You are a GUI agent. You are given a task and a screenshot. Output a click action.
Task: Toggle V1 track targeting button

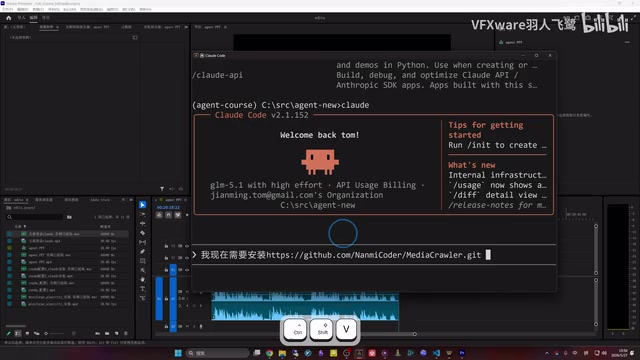pyautogui.click(x=173, y=270)
